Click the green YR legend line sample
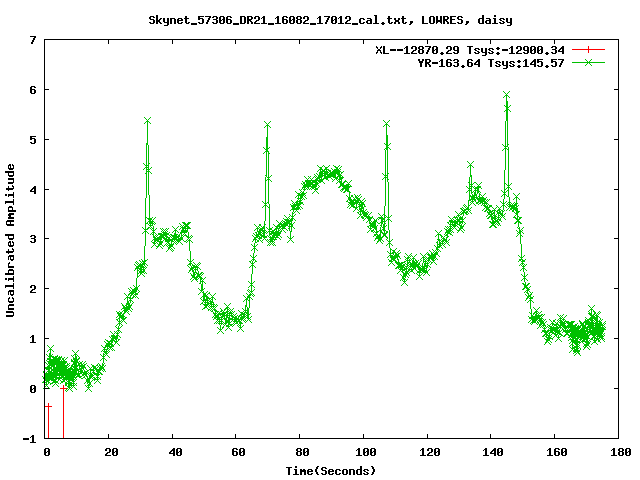Image resolution: width=640 pixels, height=480 pixels. click(x=588, y=62)
